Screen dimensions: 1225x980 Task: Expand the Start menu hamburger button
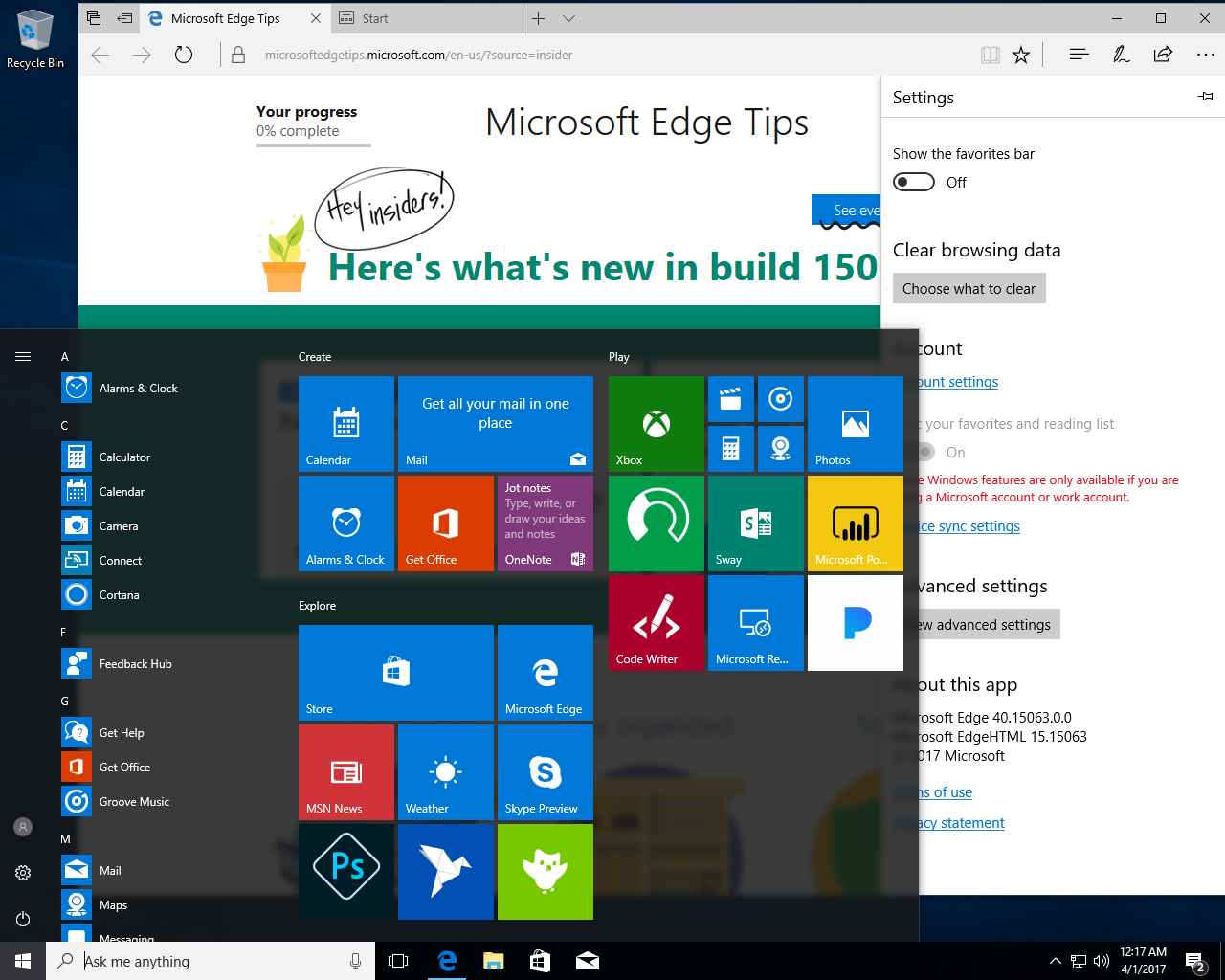[x=23, y=356]
